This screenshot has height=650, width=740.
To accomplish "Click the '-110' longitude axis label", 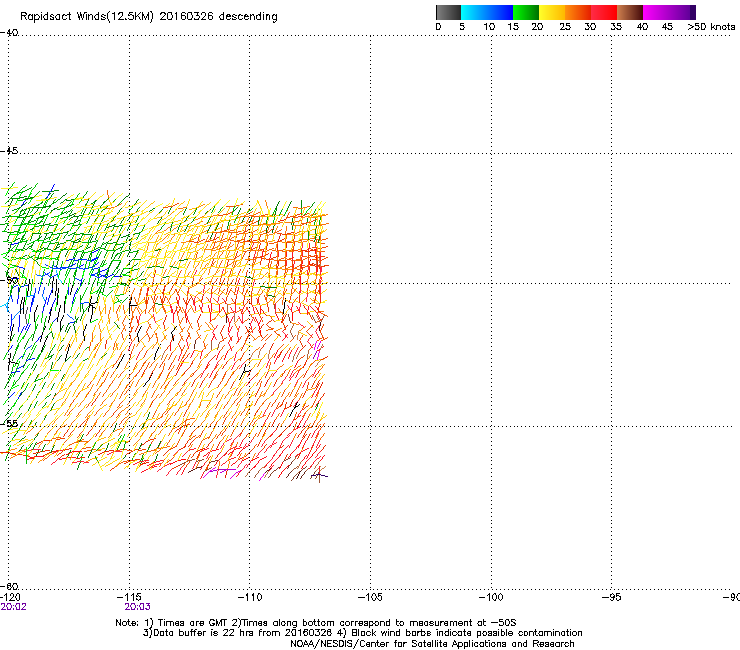I will [x=250, y=597].
